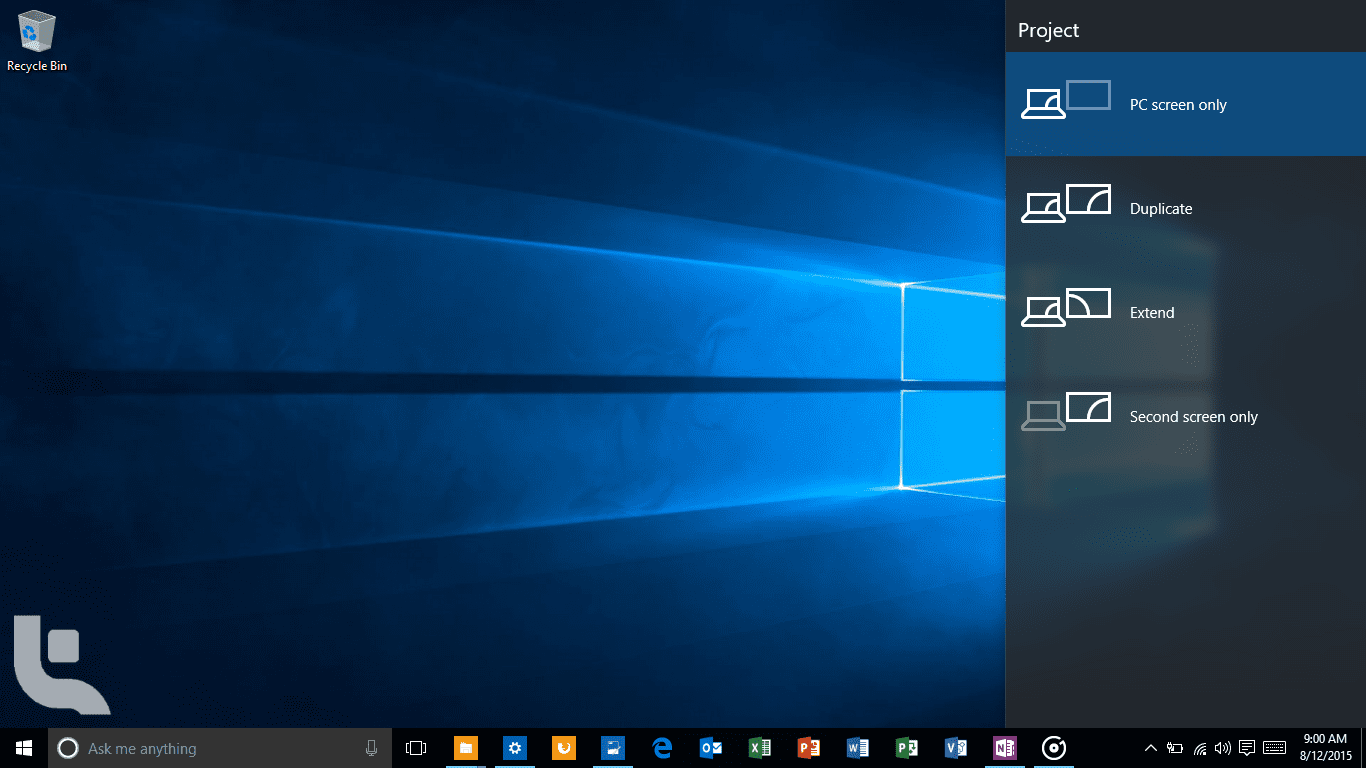Image resolution: width=1366 pixels, height=768 pixels.
Task: Choose Duplicate in the Project panel
Action: point(1185,208)
